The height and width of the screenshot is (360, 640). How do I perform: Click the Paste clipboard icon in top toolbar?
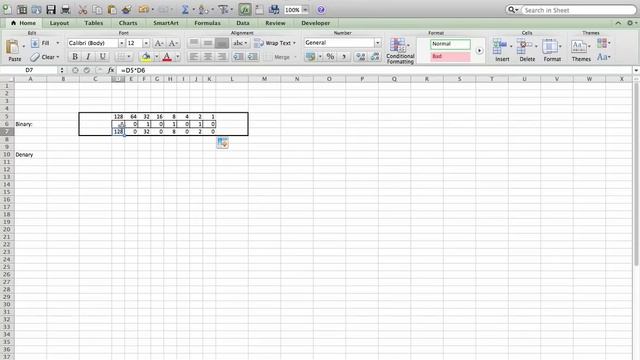(x=112, y=9)
